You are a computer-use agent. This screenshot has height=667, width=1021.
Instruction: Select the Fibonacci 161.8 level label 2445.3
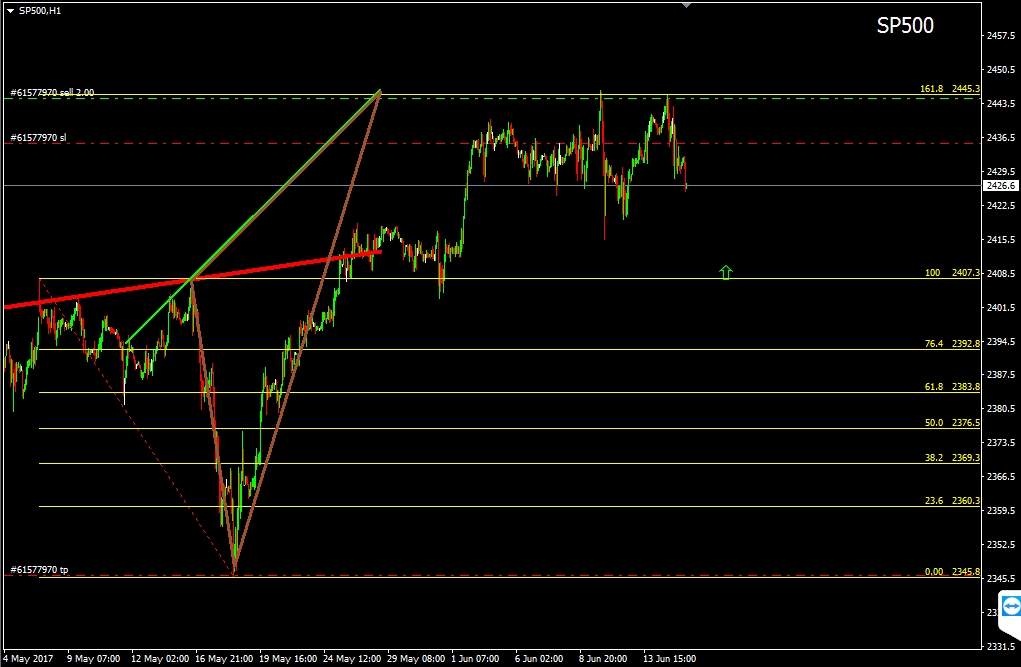(949, 89)
